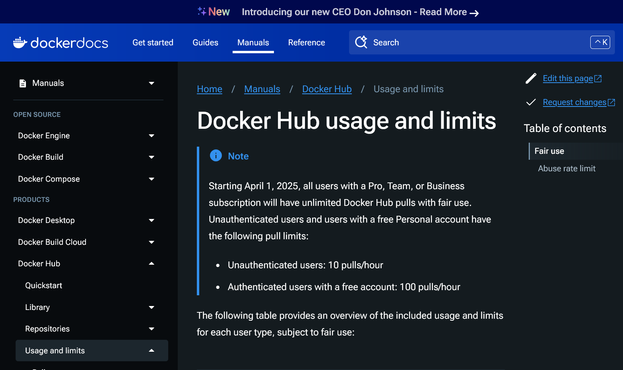Click the search magnifier sparkle icon

(361, 42)
